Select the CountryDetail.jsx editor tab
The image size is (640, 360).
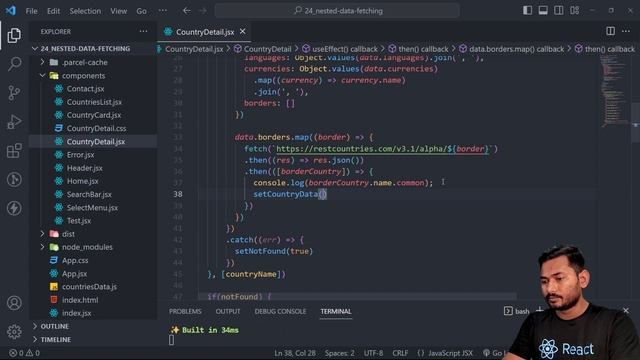click(205, 32)
